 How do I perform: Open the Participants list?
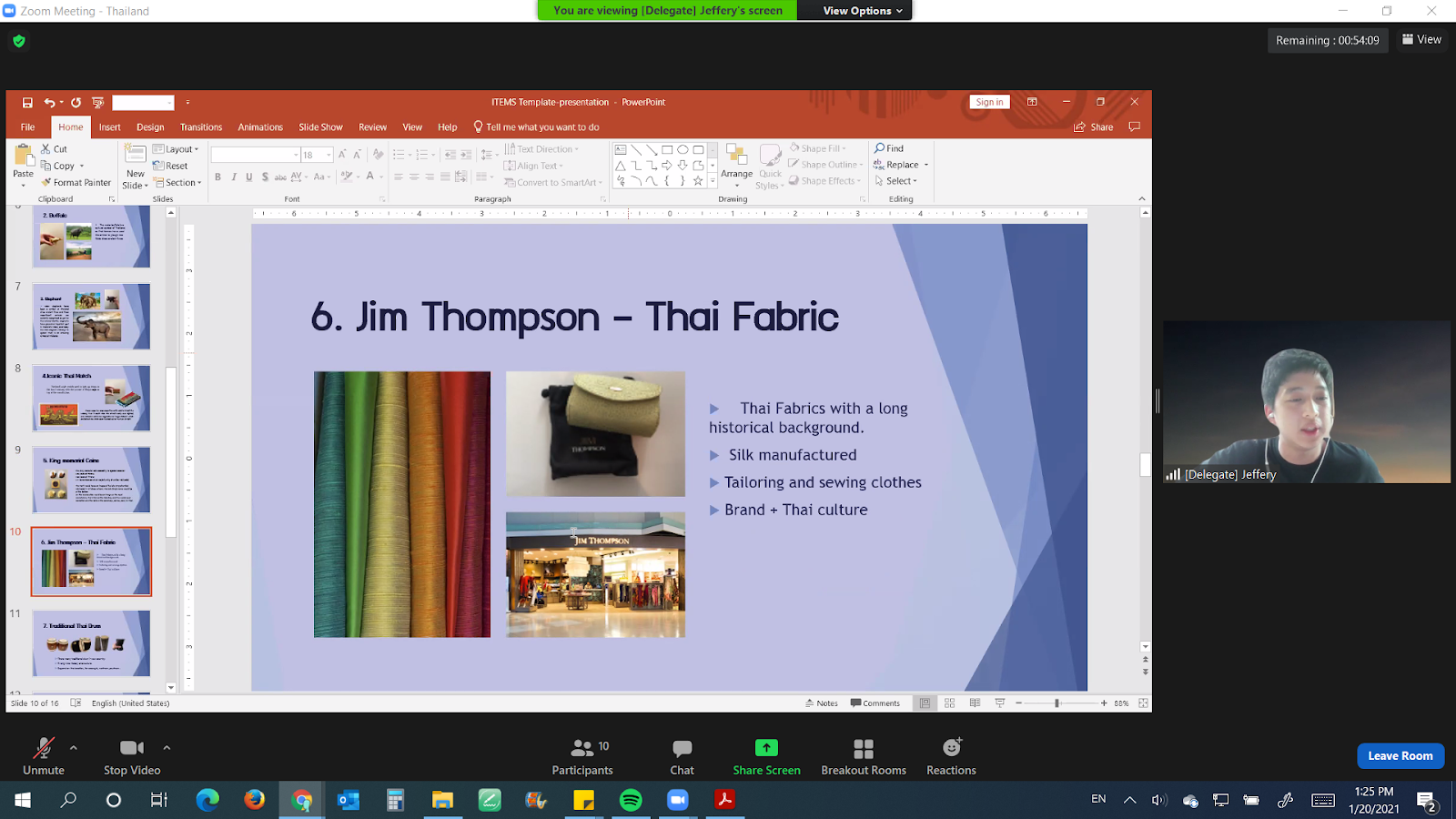pyautogui.click(x=582, y=756)
